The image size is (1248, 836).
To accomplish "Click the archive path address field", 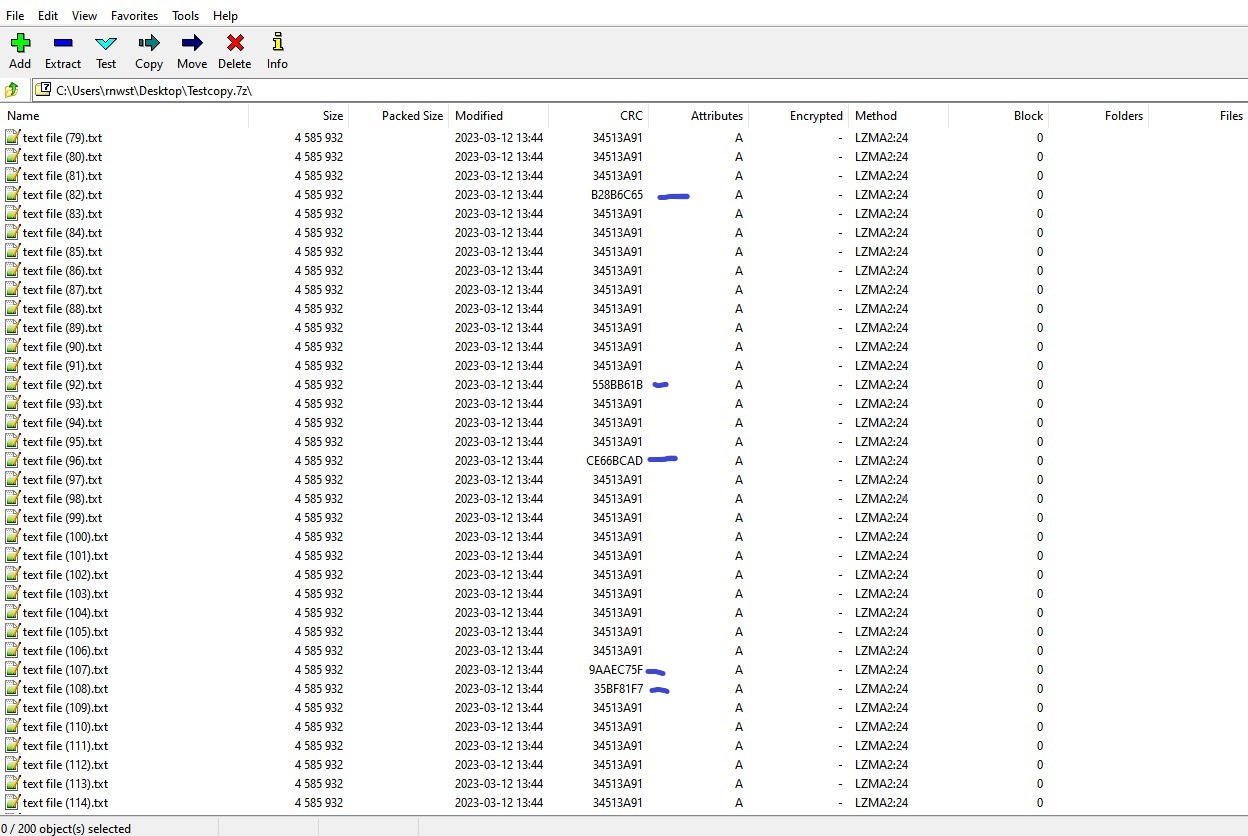I will coord(640,90).
